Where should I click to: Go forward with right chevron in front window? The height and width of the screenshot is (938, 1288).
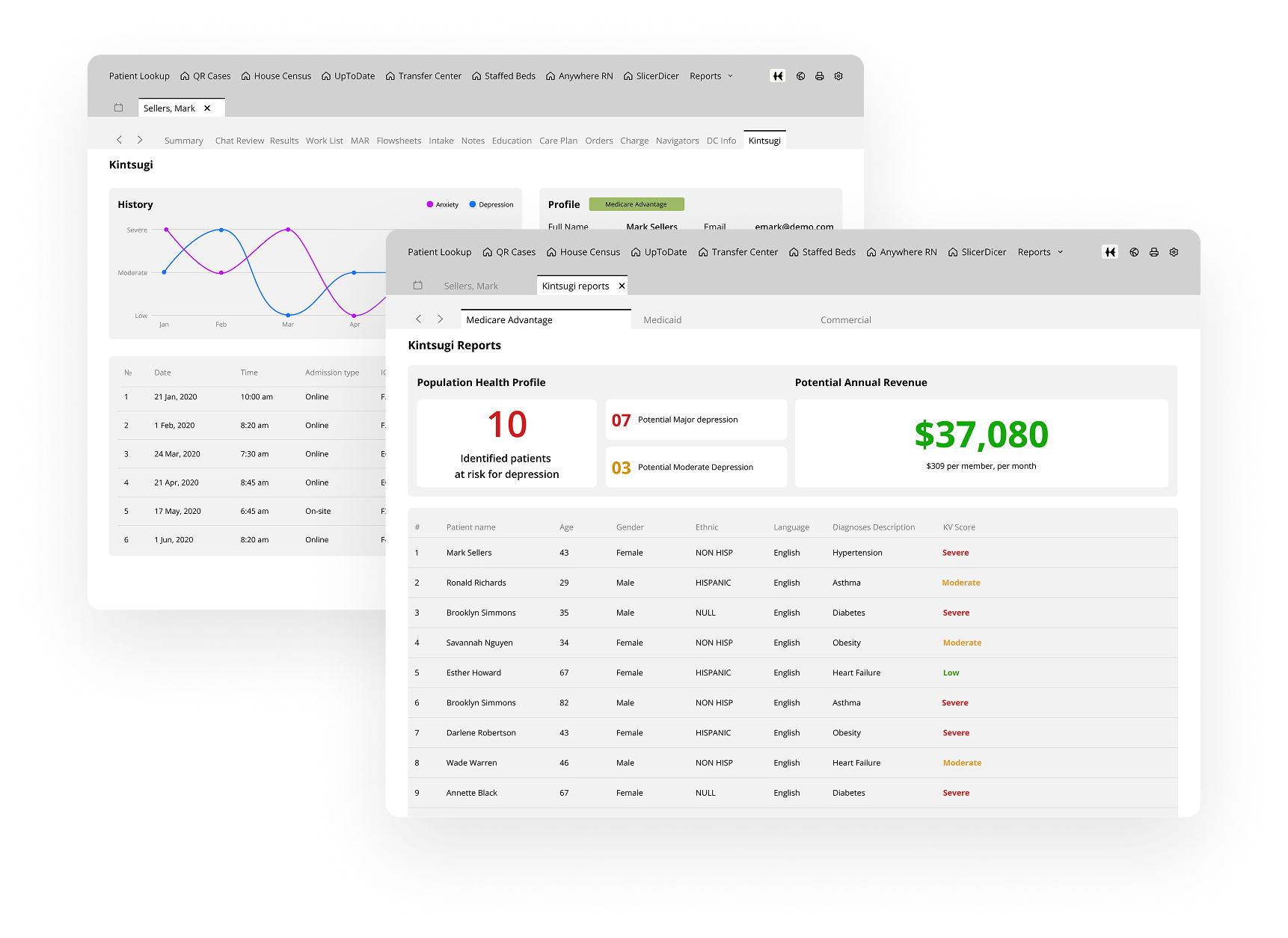tap(441, 319)
